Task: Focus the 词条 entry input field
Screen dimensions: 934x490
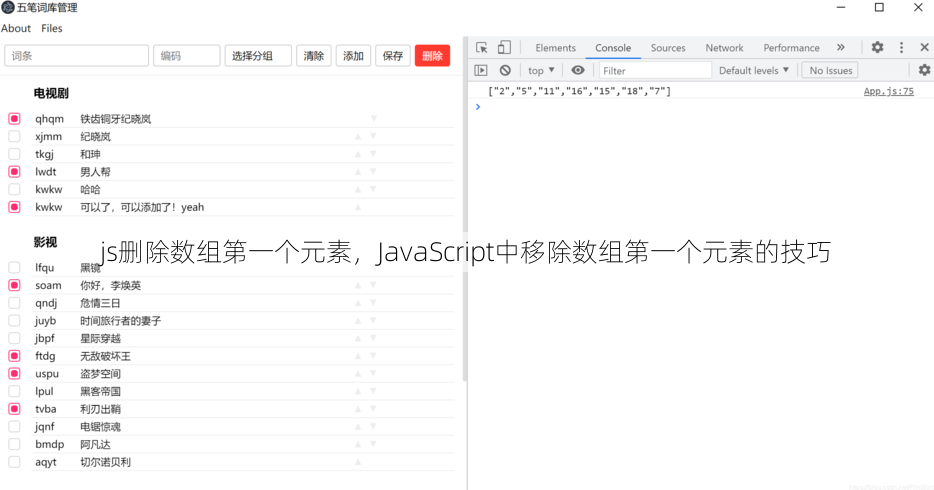Action: coord(76,56)
